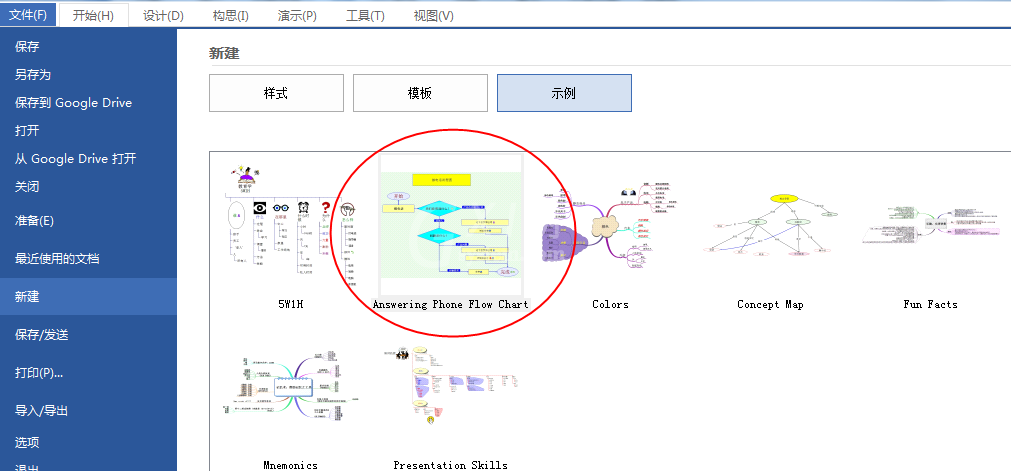Switch to the 工具(T) ribbon tab
The width and height of the screenshot is (1011, 471).
coord(365,15)
